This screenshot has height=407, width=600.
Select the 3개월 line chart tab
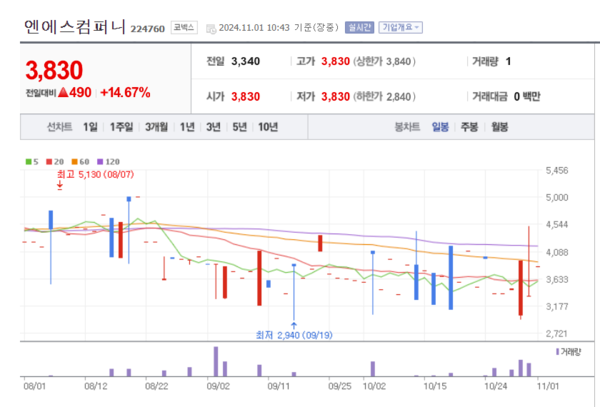[x=157, y=127]
